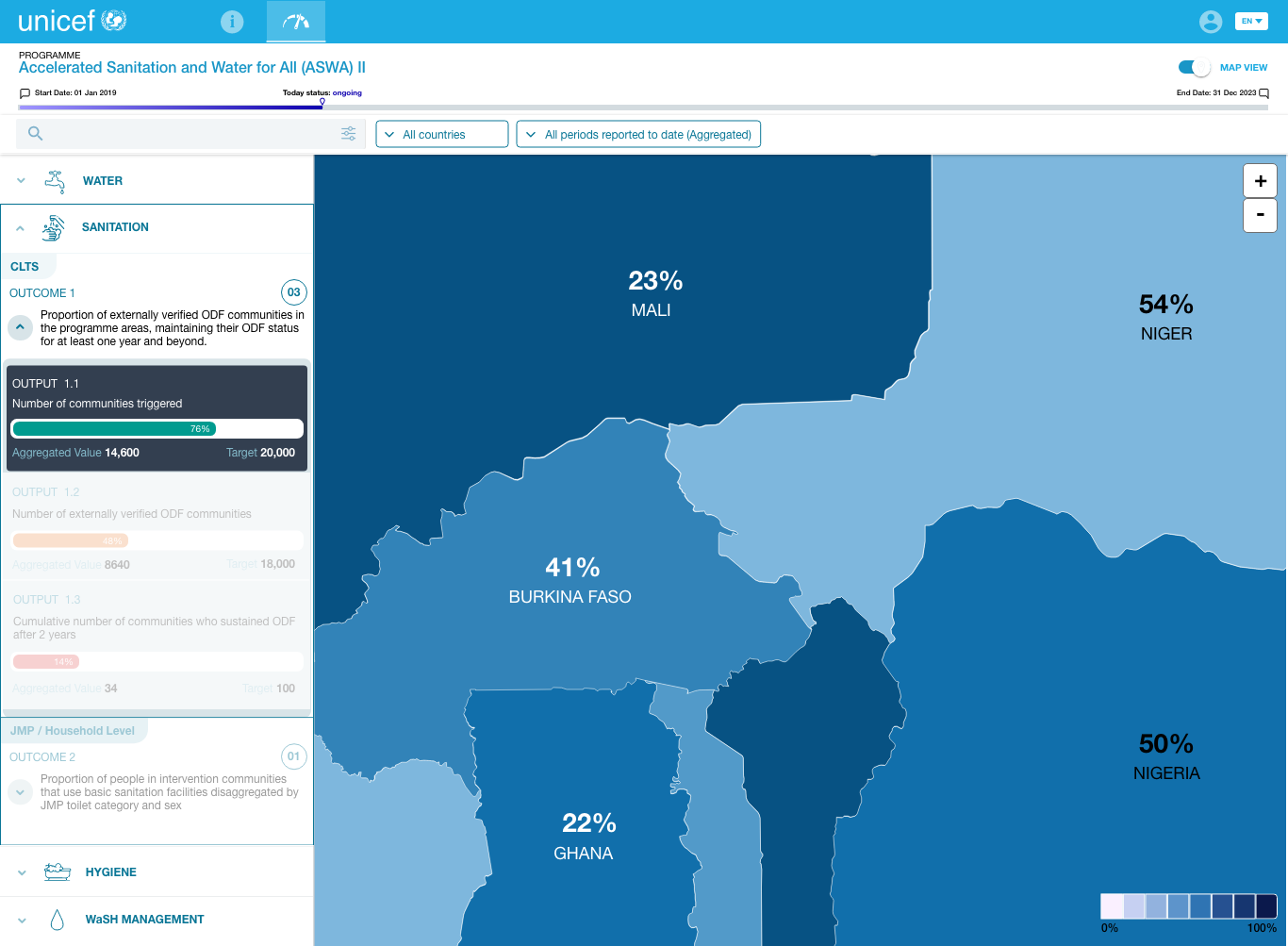
Task: Click the search magnifier icon
Action: click(x=35, y=134)
